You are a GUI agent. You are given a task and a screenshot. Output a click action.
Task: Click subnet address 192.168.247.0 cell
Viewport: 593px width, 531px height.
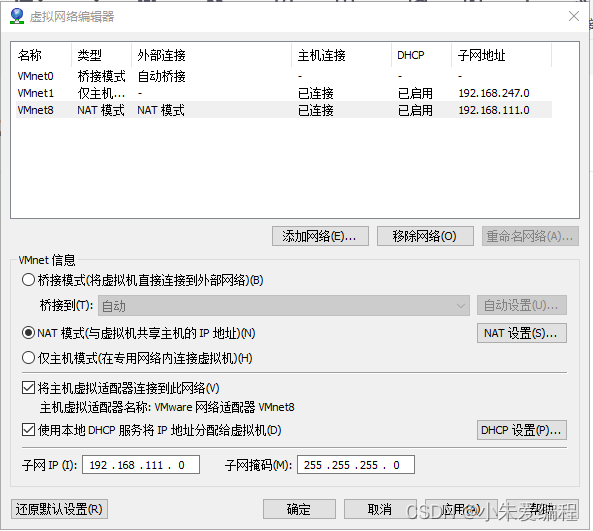coord(494,93)
